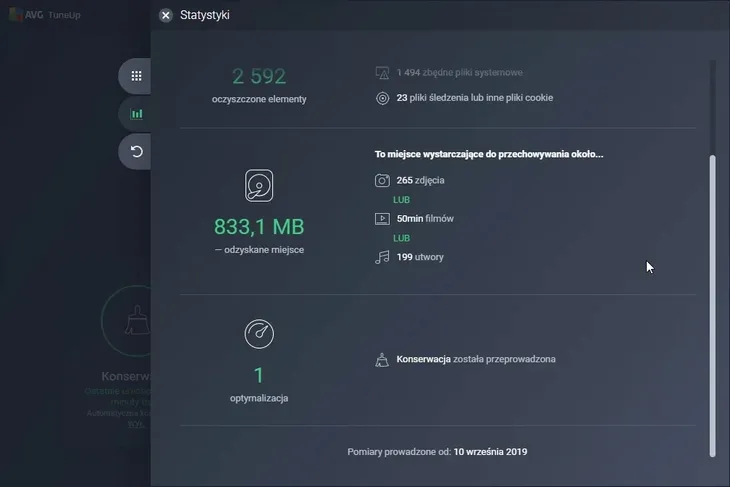730x487 pixels.
Task: Click the statistics panel vertical scrollbar
Action: click(x=712, y=306)
